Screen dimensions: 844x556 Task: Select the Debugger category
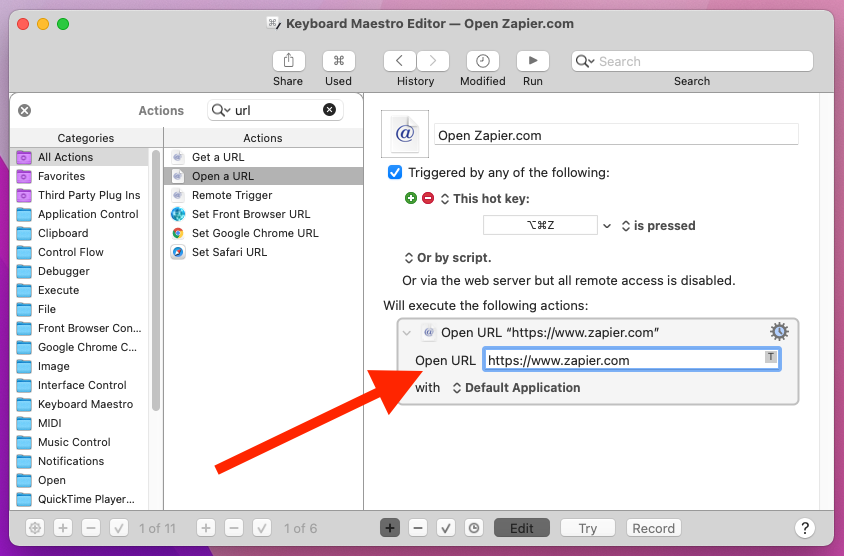tap(80, 271)
